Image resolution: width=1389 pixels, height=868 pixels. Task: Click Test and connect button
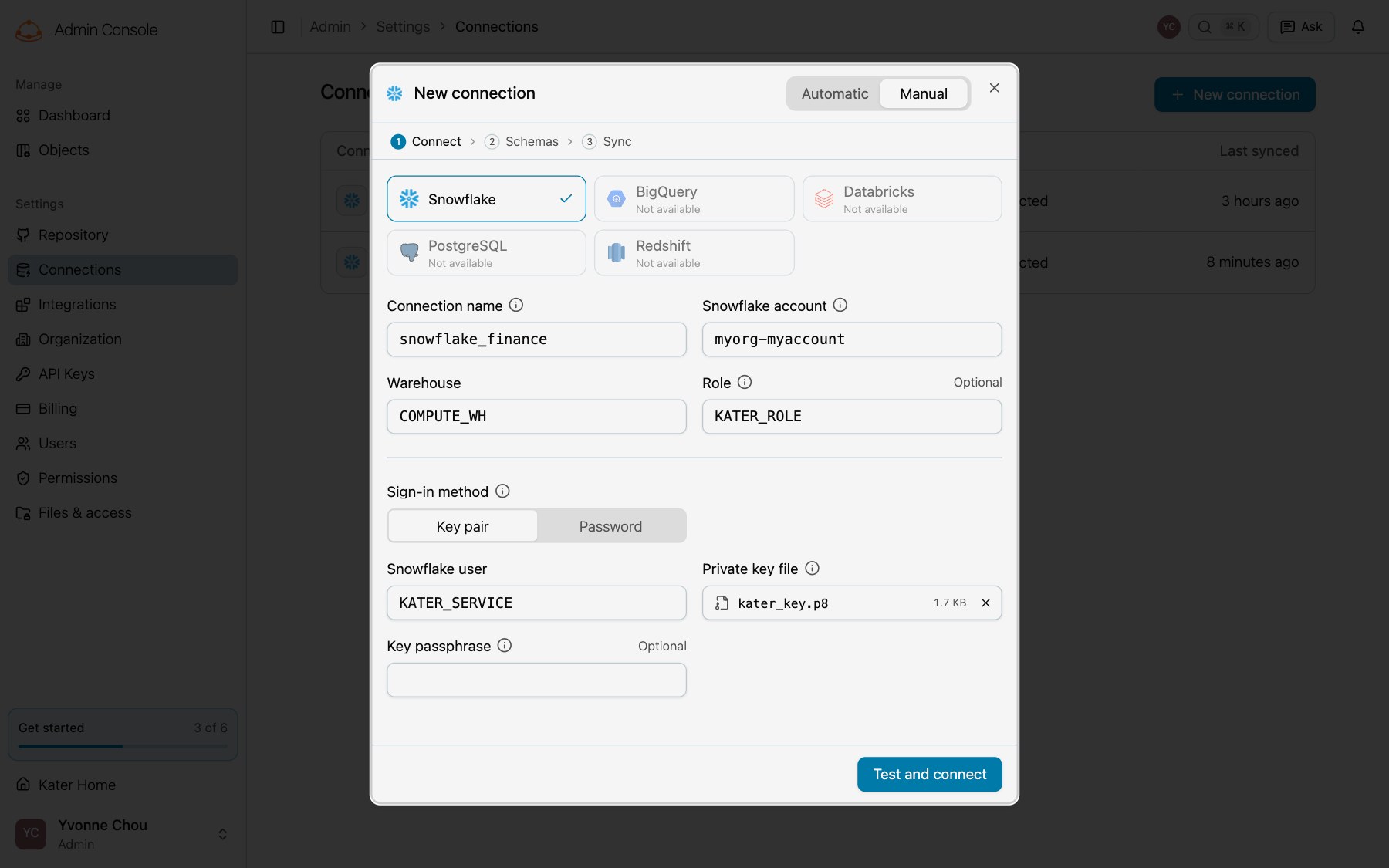pyautogui.click(x=929, y=775)
